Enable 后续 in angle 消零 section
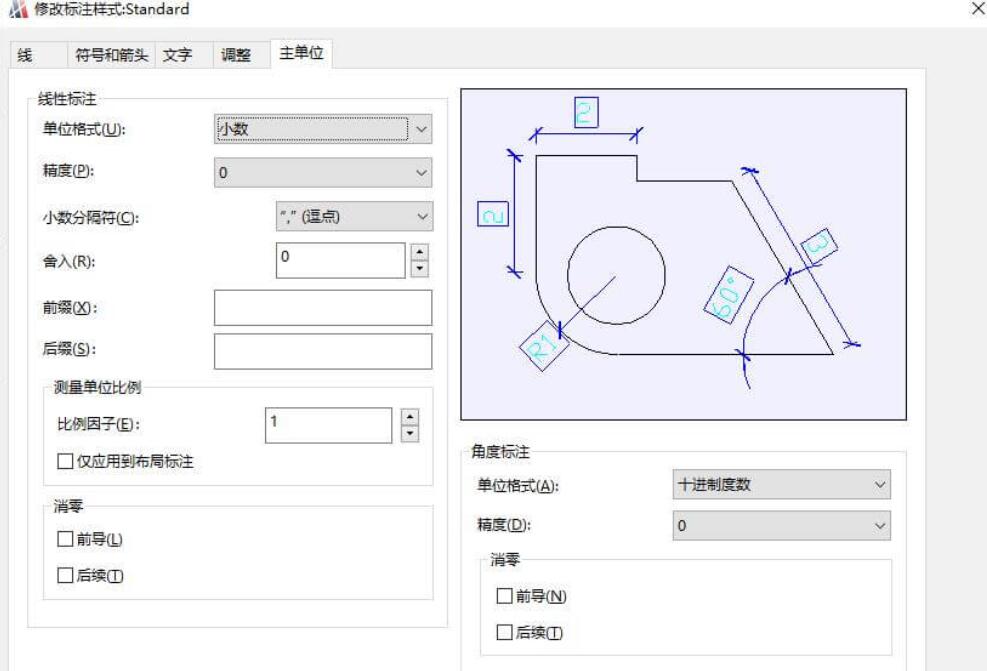This screenshot has height=671, width=987. (505, 633)
